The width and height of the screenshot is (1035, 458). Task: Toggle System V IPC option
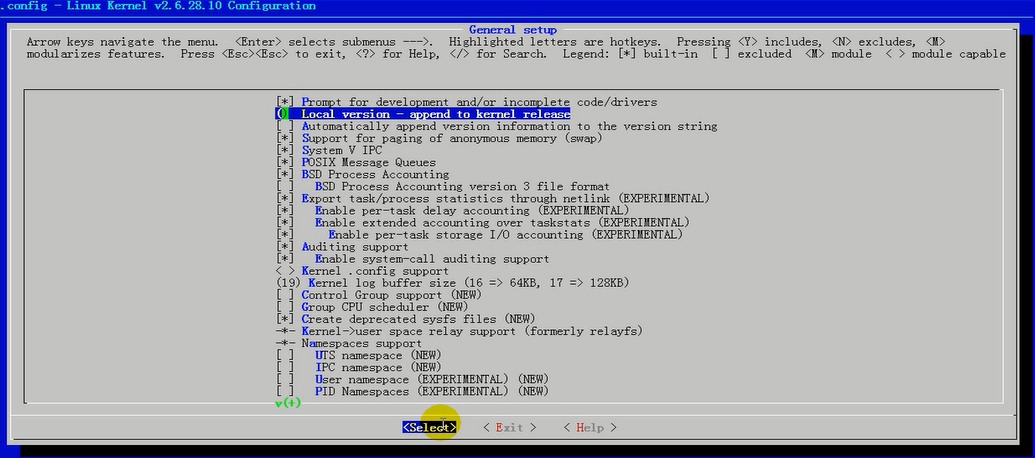(x=329, y=150)
